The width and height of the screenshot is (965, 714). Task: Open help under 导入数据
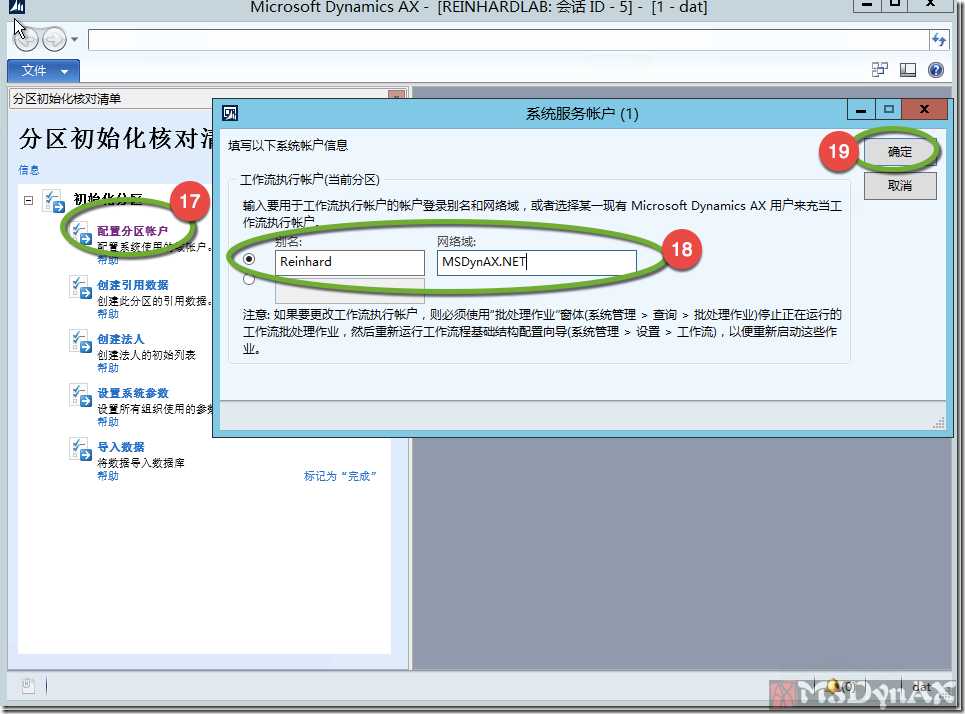(108, 476)
